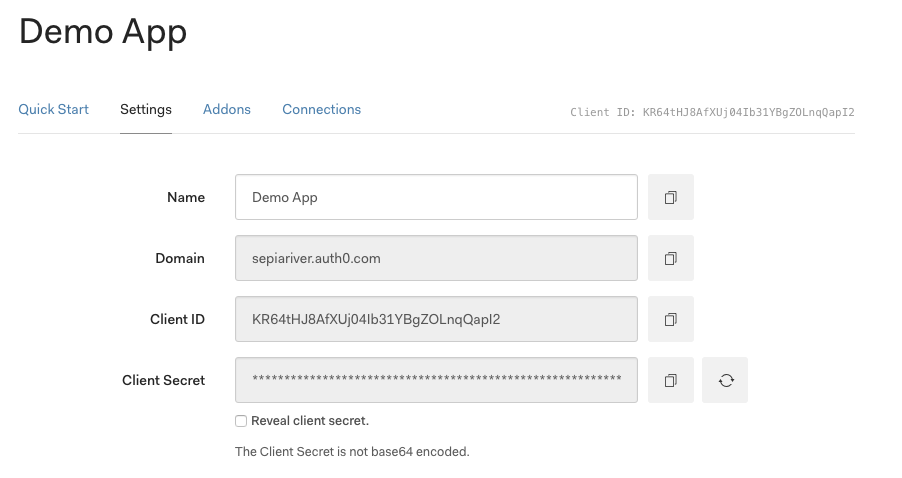Click inside the Domain field

[x=436, y=258]
